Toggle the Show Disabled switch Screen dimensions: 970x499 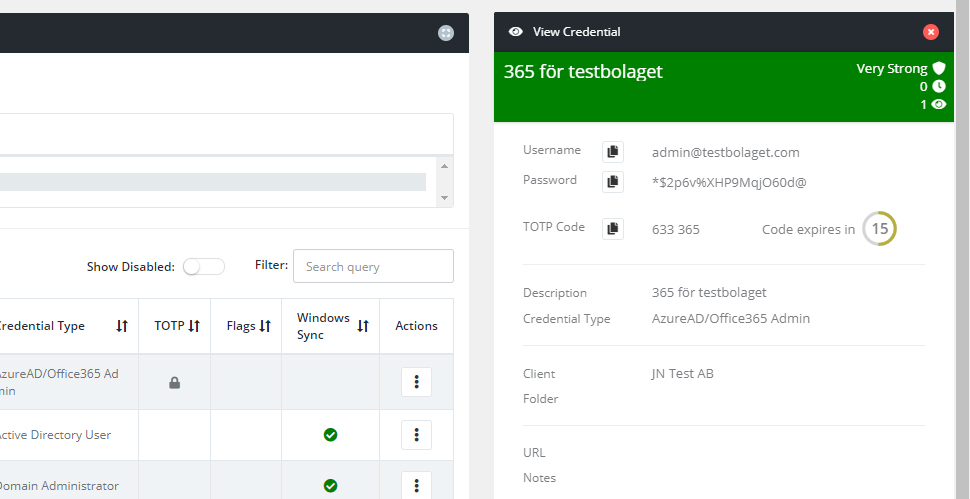(204, 267)
